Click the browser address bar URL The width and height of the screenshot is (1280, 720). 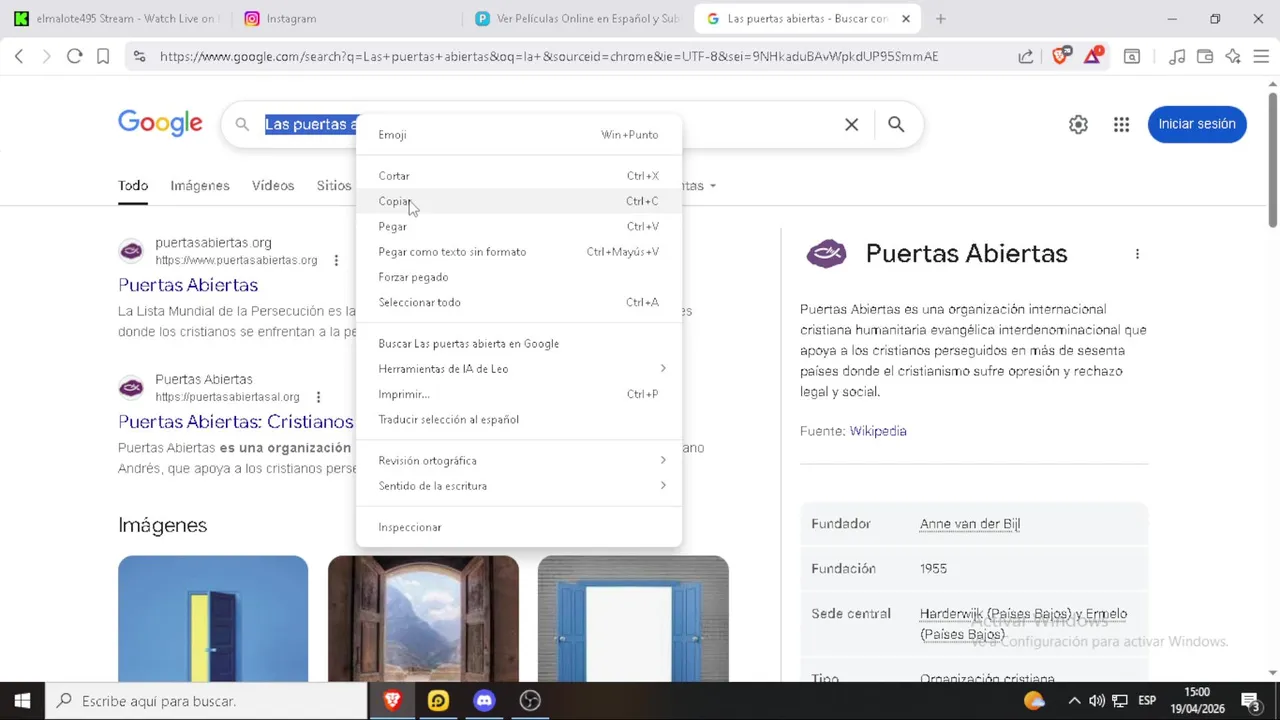pos(548,57)
